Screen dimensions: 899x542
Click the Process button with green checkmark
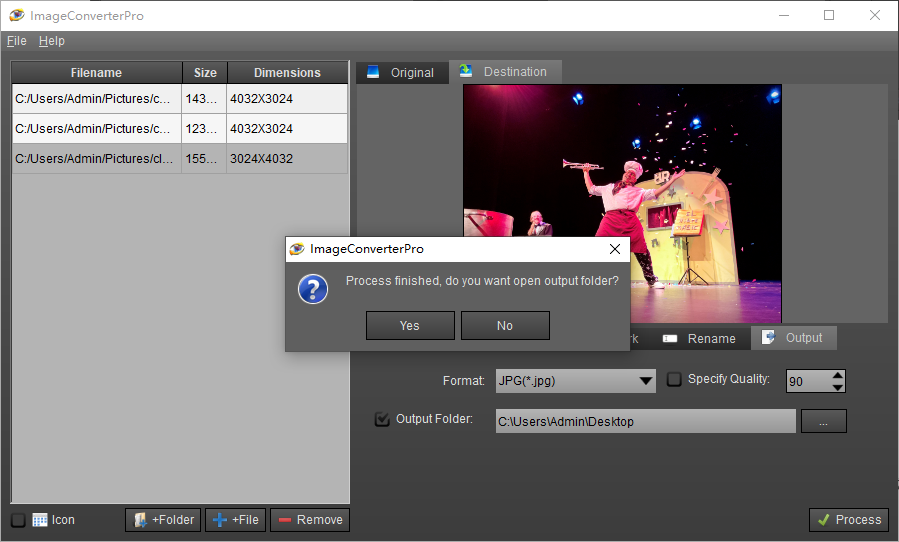click(848, 520)
